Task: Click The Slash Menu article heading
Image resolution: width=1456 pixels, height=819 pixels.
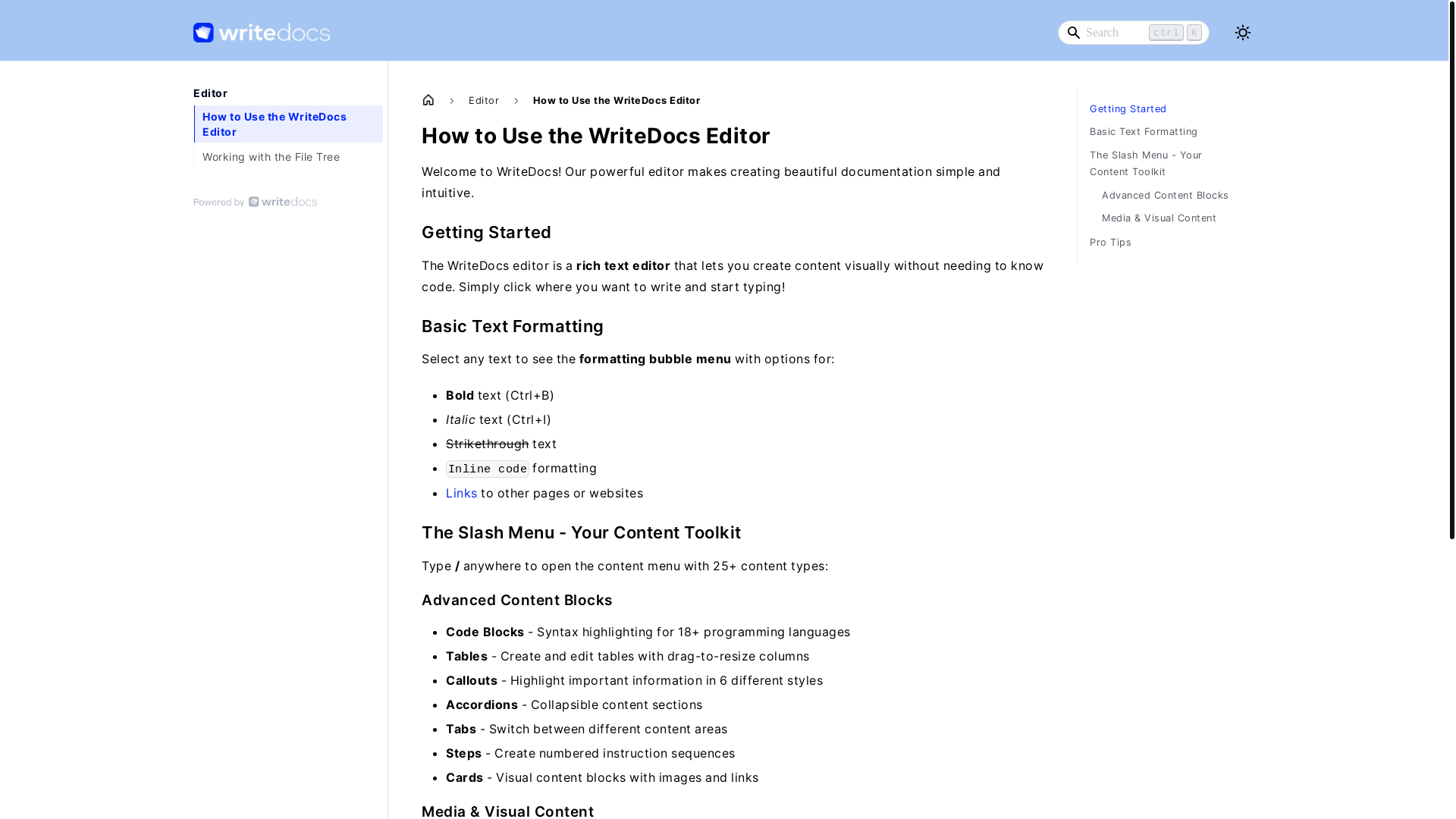Action: tap(582, 532)
